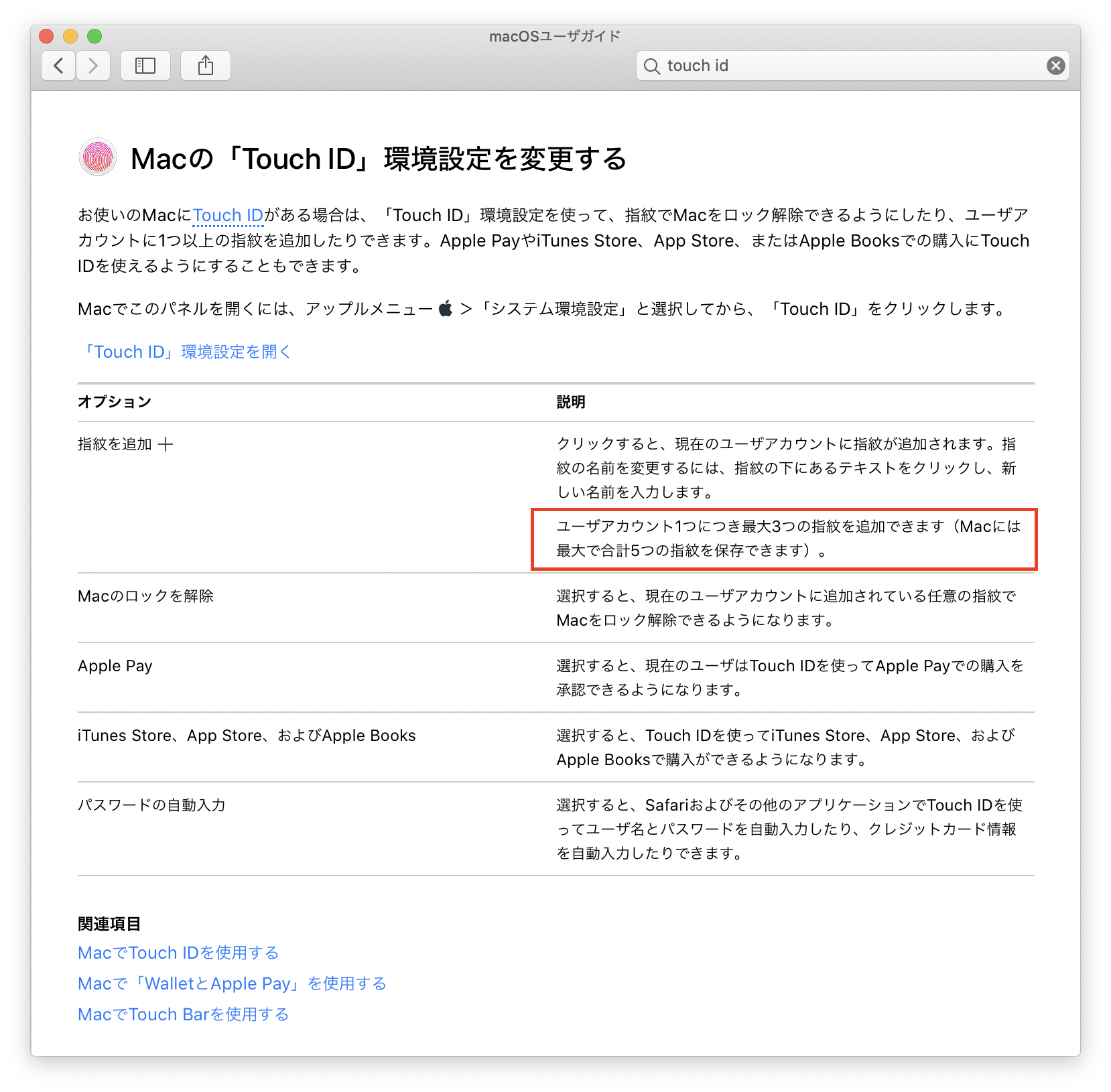The width and height of the screenshot is (1111, 1092).
Task: Click the note 'ユーザアカウント1つにつき最大3つの指紋'
Action: click(x=789, y=539)
